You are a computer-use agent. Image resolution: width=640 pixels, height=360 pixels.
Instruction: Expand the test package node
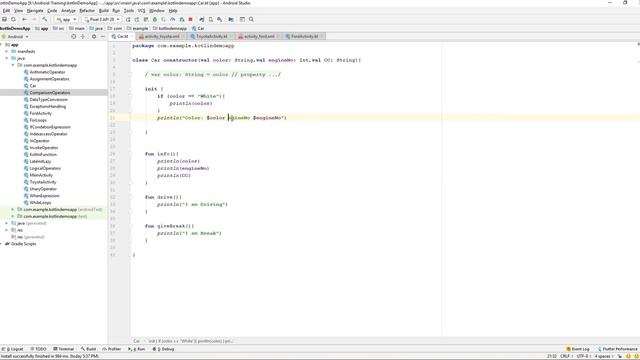tap(13, 216)
